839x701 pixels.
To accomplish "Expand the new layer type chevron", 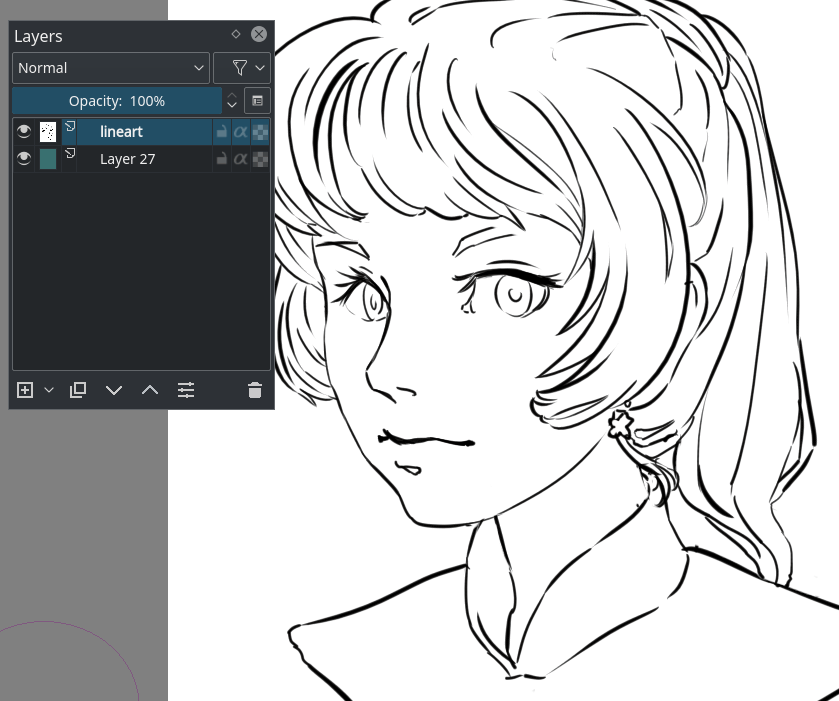I will point(48,390).
